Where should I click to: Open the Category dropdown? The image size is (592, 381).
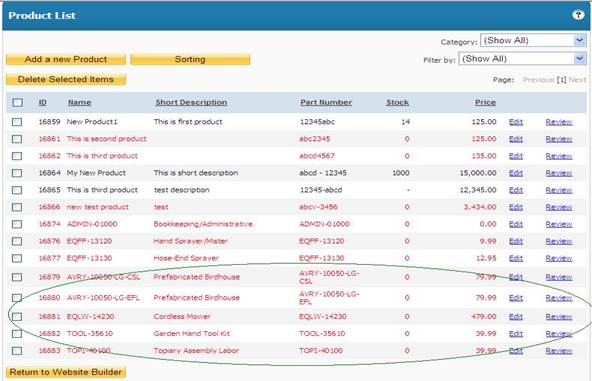[x=533, y=40]
